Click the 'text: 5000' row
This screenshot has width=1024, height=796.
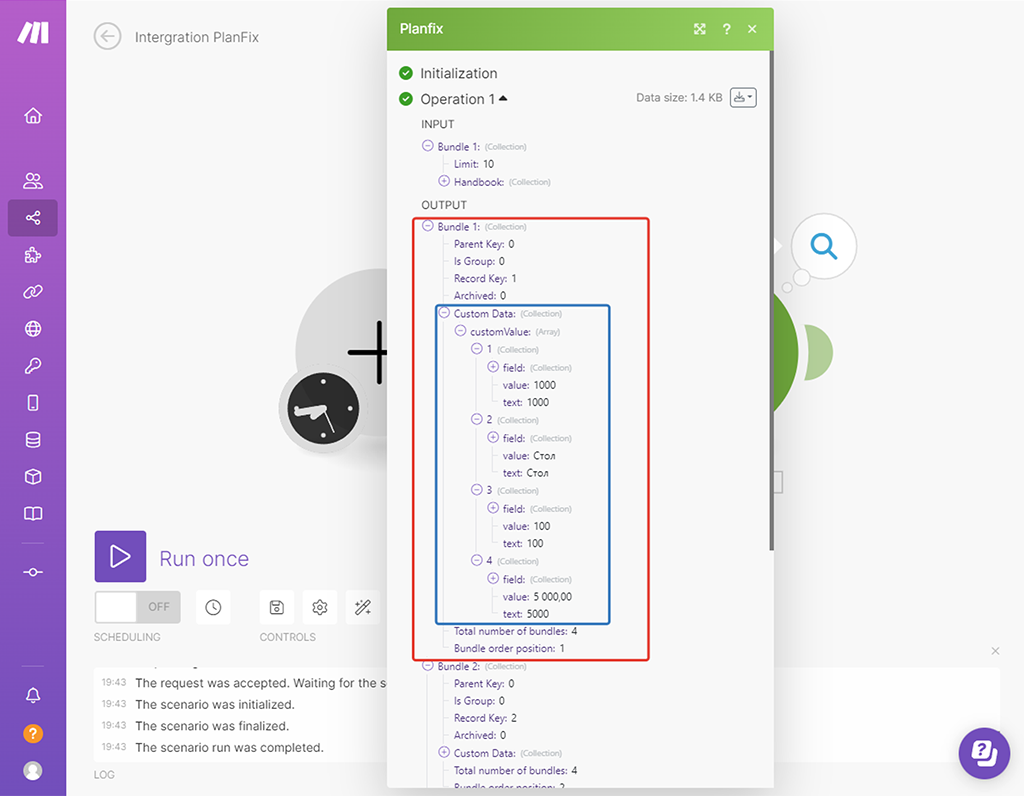[526, 614]
